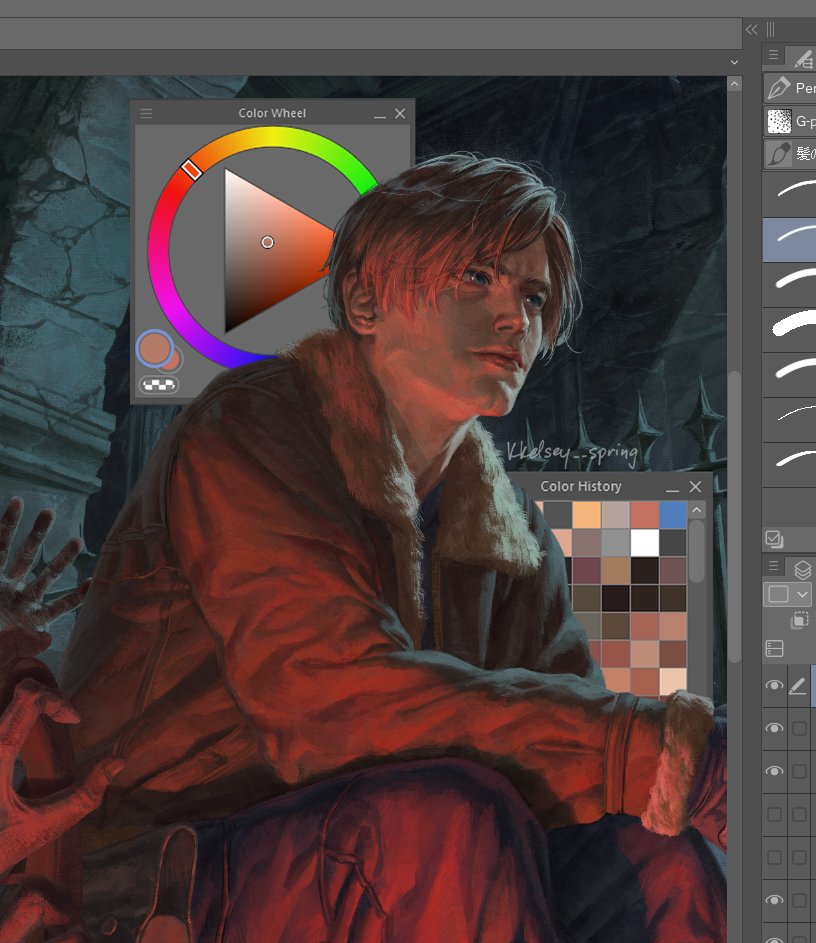Screen dimensions: 816x943
Task: Select the sub drawing color circle
Action: [173, 361]
